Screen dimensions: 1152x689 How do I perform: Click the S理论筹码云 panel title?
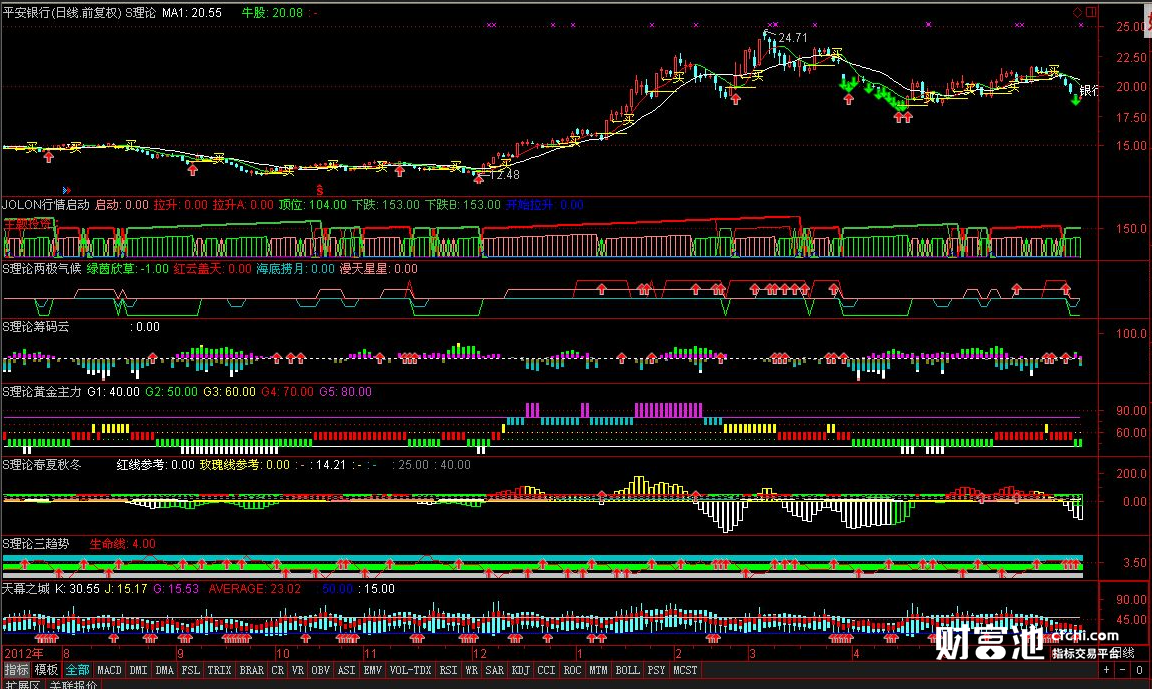36,327
